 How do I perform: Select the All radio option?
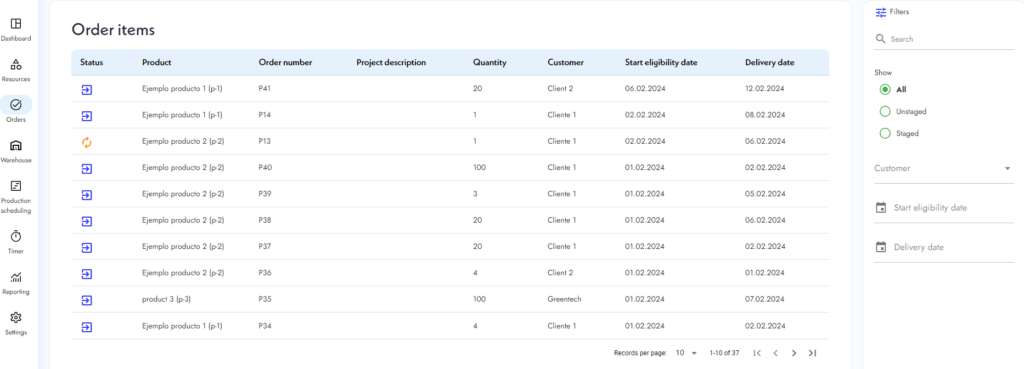(x=885, y=89)
